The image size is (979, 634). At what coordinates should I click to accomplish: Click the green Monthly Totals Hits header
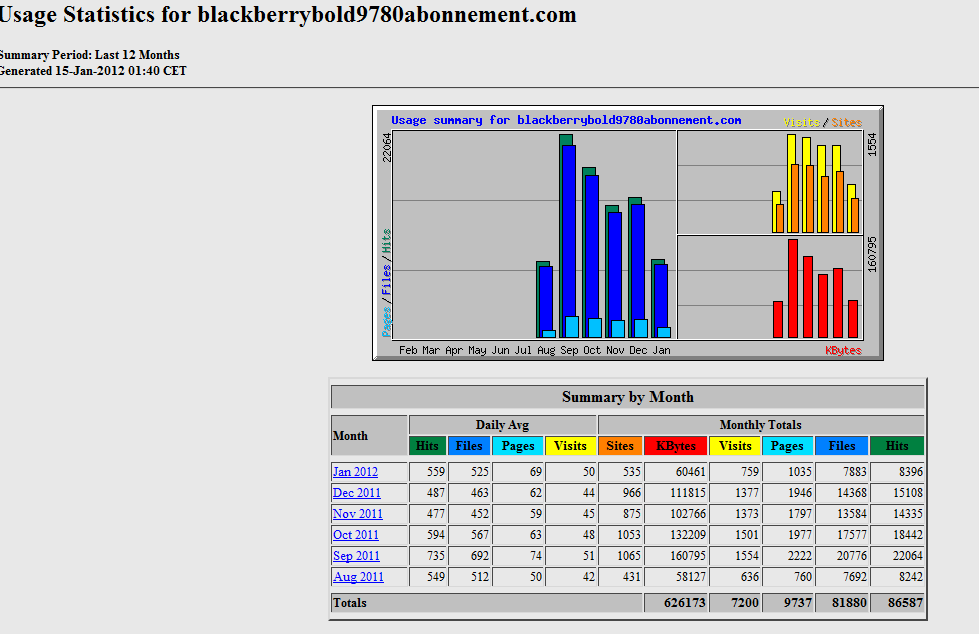(897, 445)
